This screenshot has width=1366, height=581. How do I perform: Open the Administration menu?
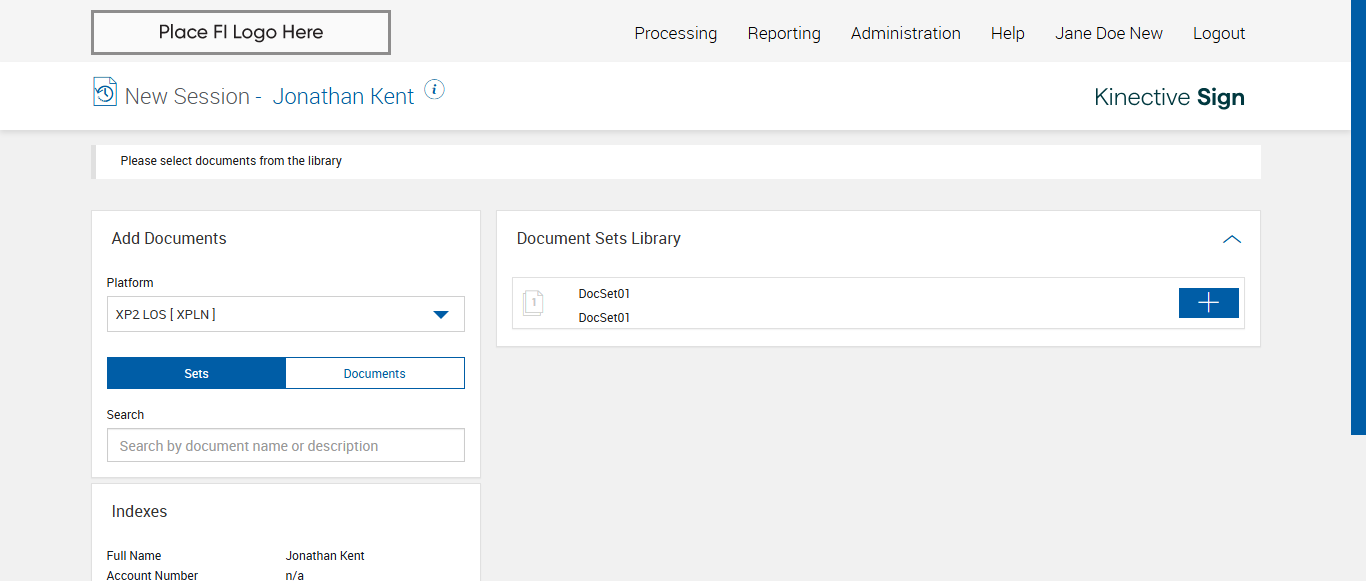tap(905, 33)
